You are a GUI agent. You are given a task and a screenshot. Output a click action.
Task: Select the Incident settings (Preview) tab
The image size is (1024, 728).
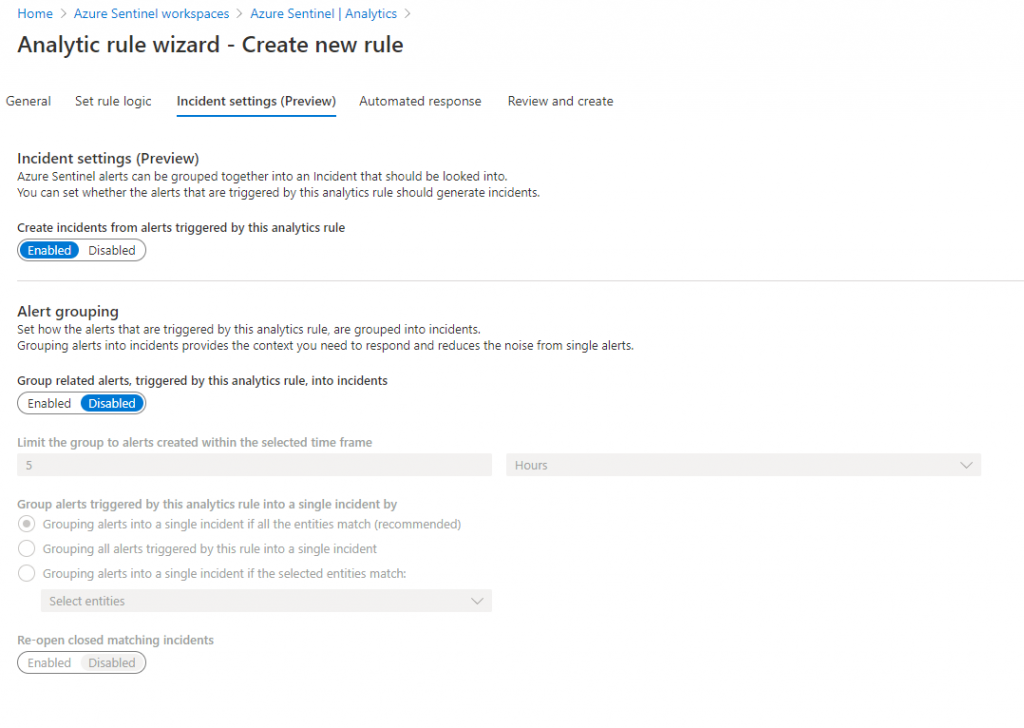pyautogui.click(x=256, y=101)
